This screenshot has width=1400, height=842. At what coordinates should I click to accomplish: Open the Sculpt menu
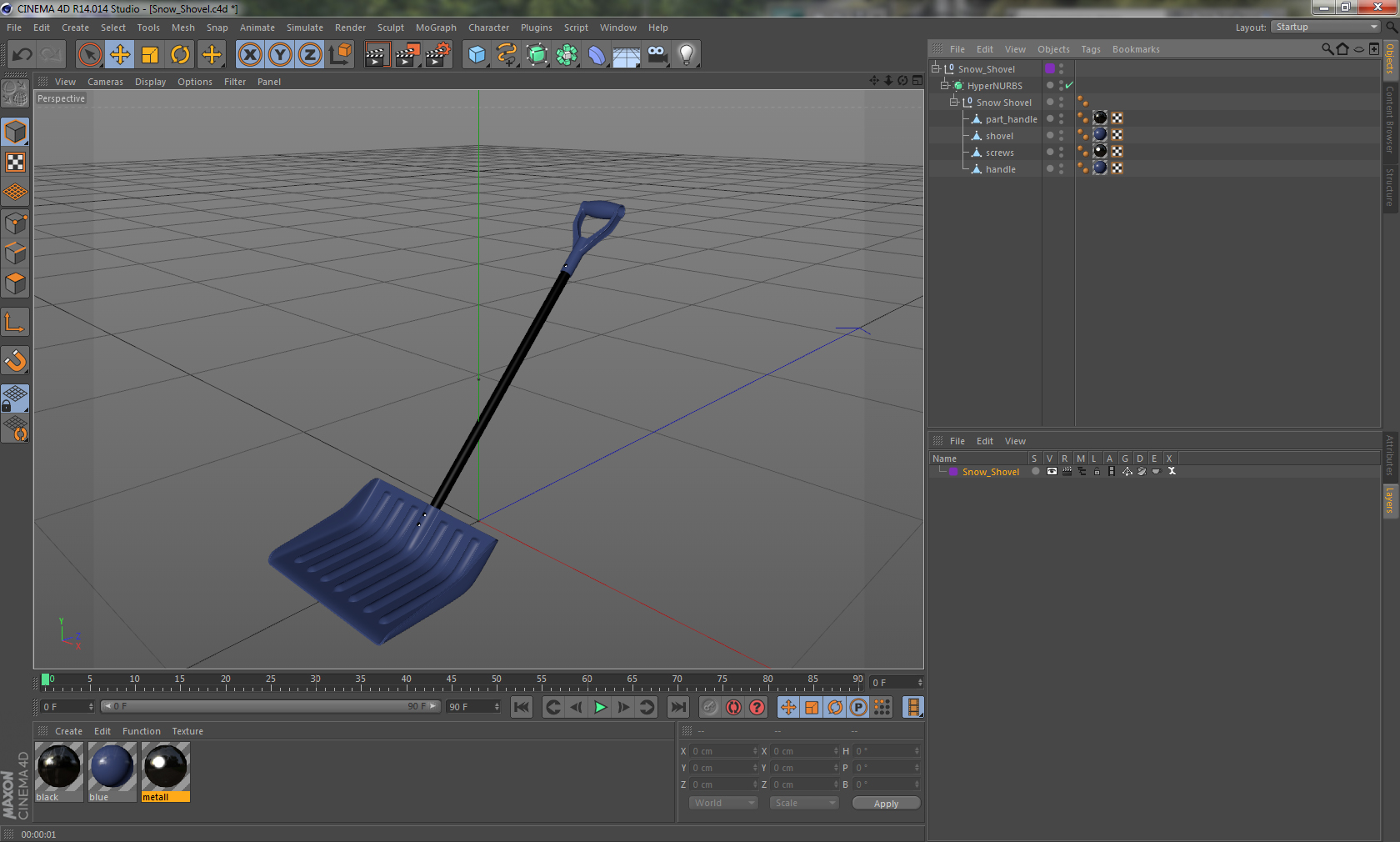pos(391,28)
